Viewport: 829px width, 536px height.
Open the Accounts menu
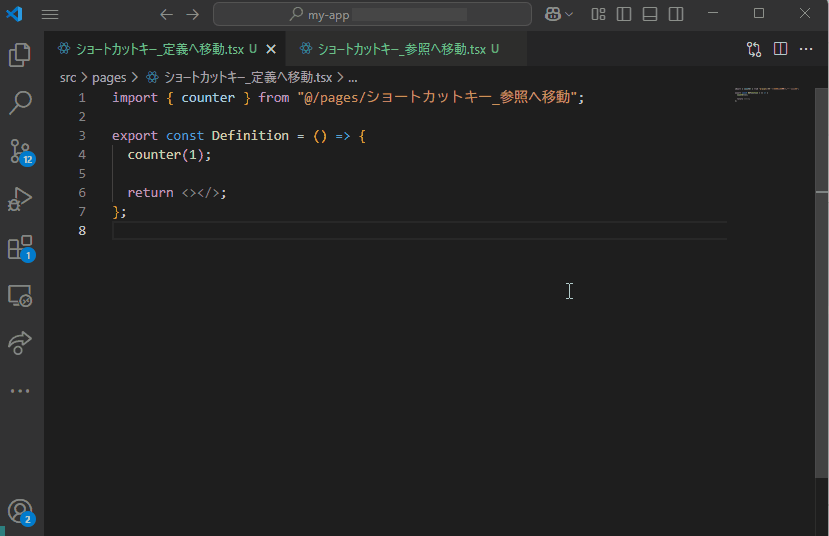21,513
